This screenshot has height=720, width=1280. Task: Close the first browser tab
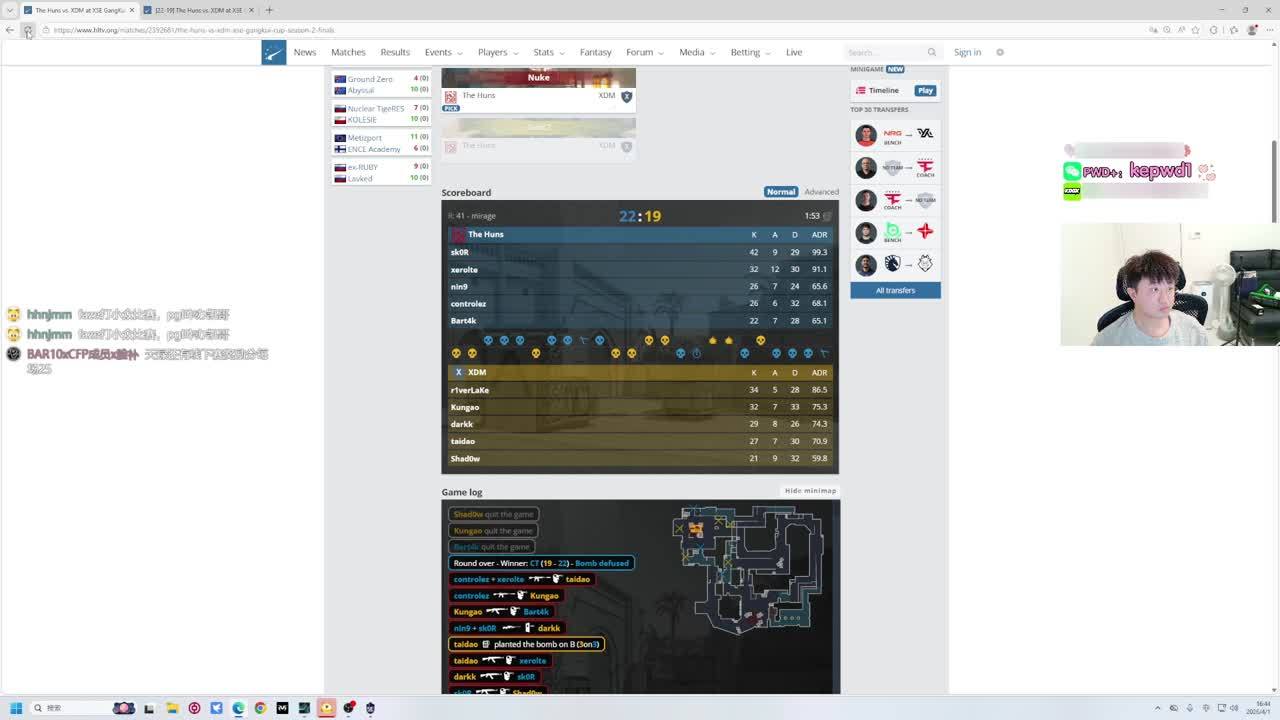pyautogui.click(x=133, y=10)
